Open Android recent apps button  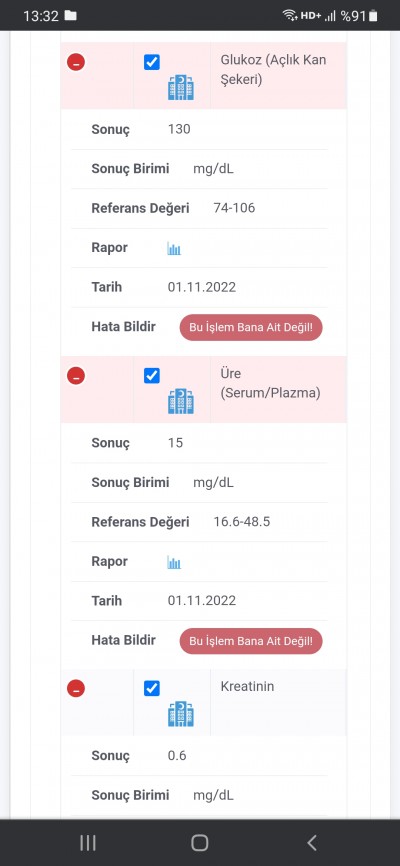tap(88, 843)
